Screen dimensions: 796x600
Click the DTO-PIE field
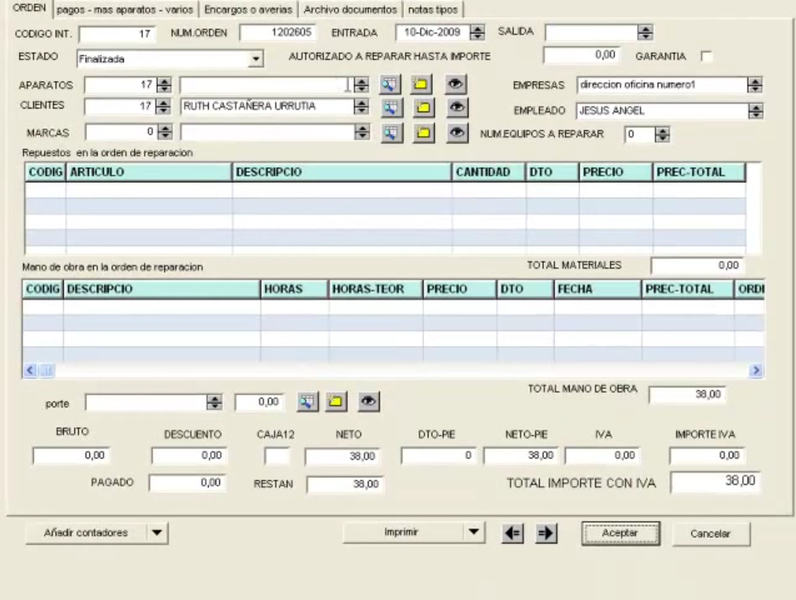pyautogui.click(x=439, y=456)
